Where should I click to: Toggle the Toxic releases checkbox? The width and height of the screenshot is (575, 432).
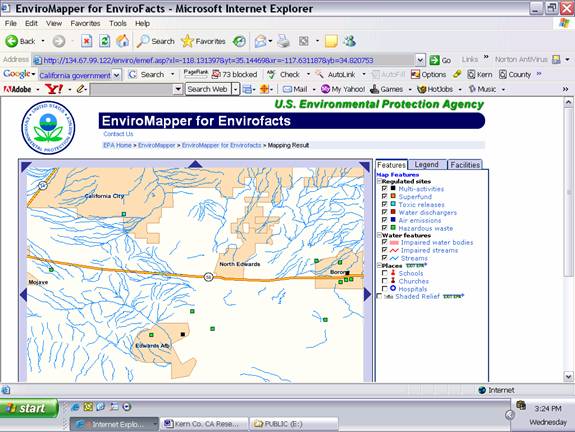tap(385, 204)
